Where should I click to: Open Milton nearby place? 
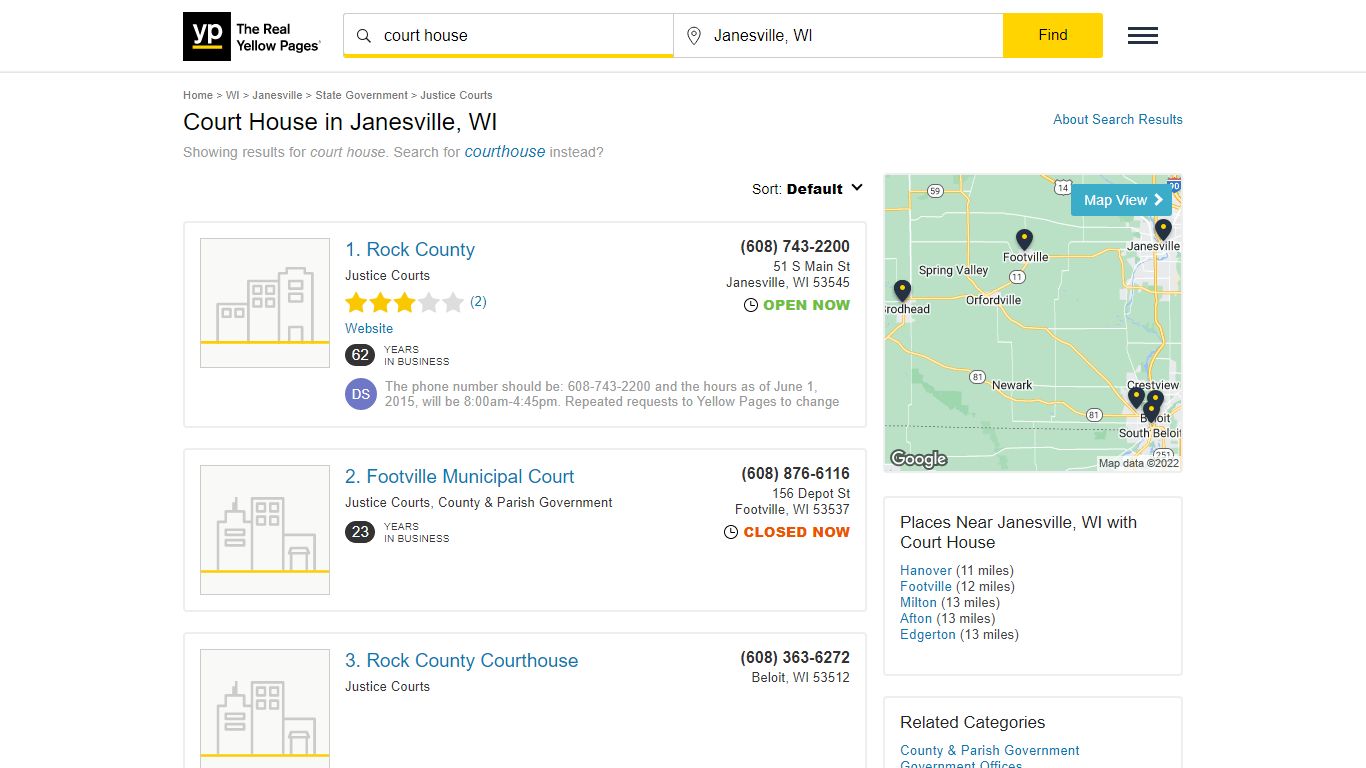coord(918,602)
